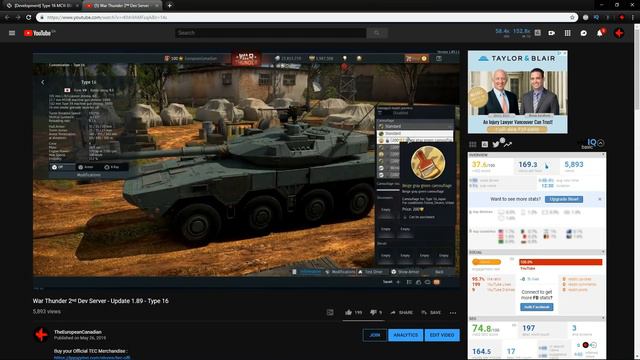The image size is (640, 360).
Task: Open the TheEuropeanCanadian channel avatar
Action: (41, 335)
